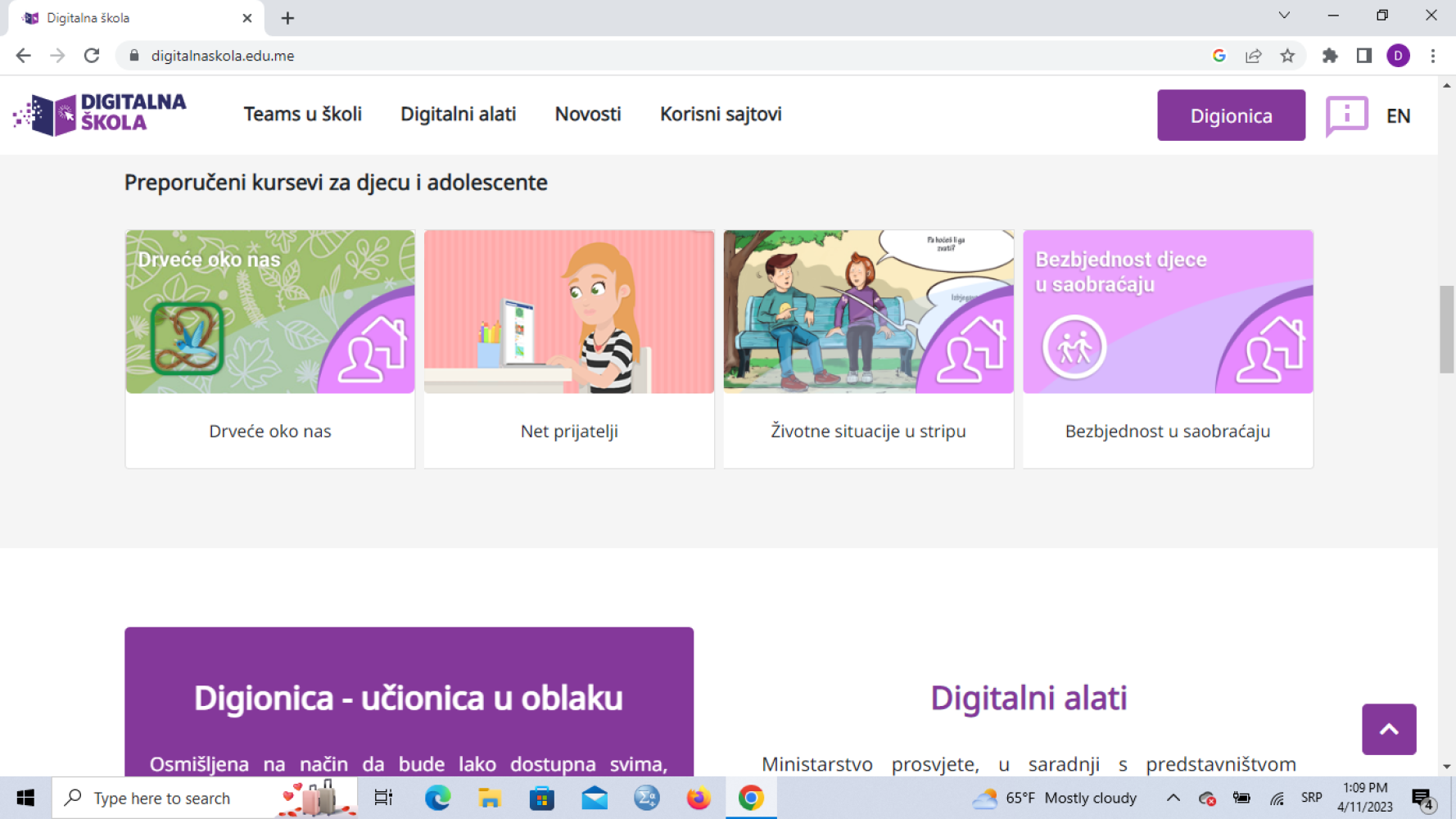The width and height of the screenshot is (1456, 819).
Task: Expand hidden icons in the system tray
Action: pyautogui.click(x=1173, y=797)
